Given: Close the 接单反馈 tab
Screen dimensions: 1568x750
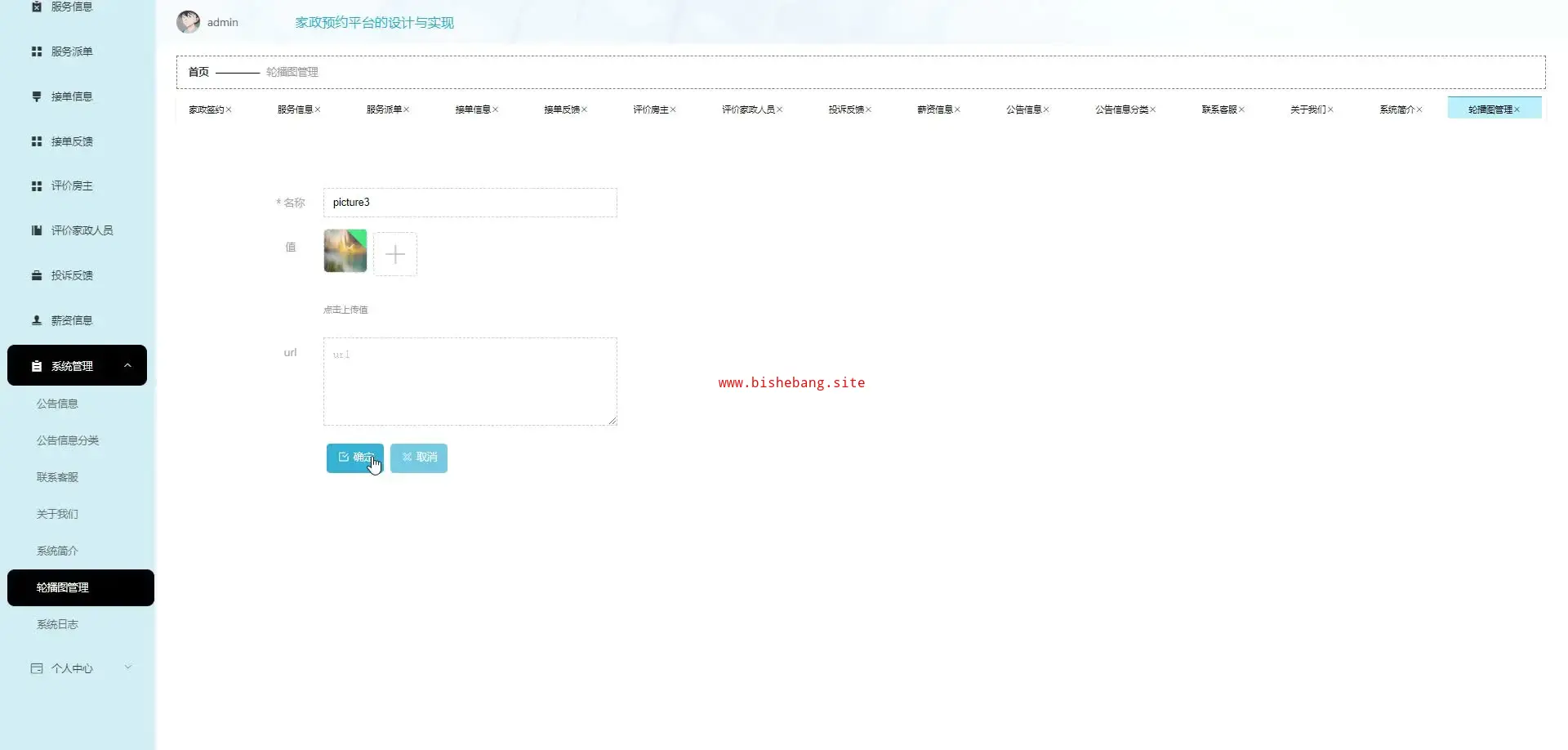Looking at the screenshot, I should 585,109.
